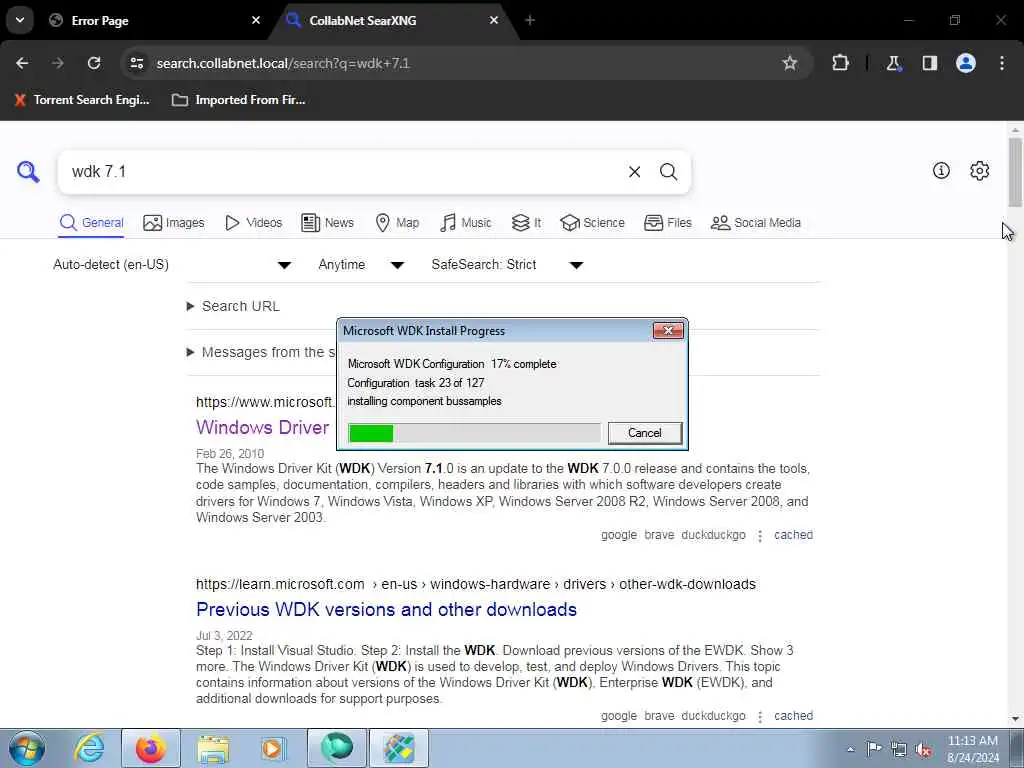Open the Chrome profile avatar
The width and height of the screenshot is (1024, 768).
[x=966, y=63]
